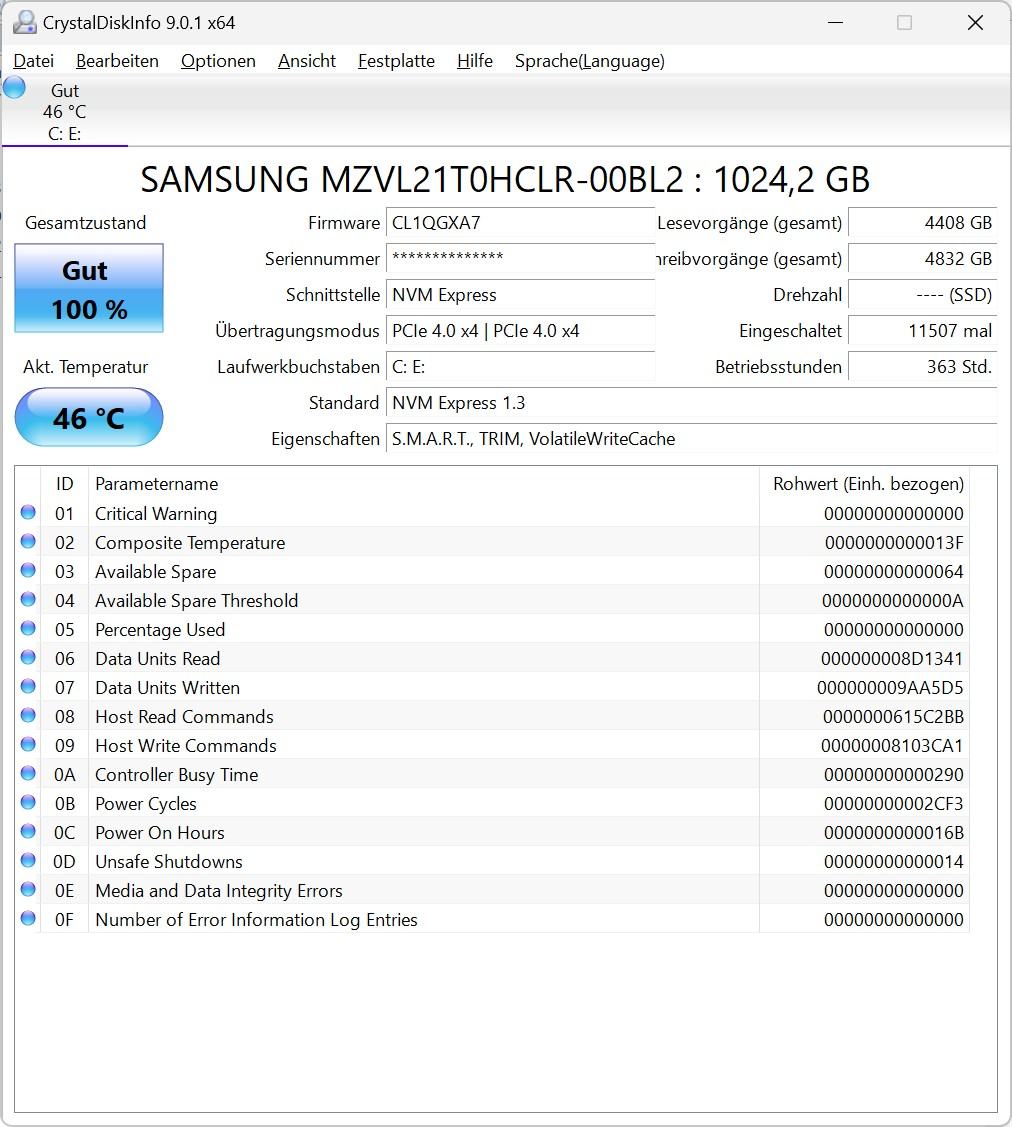
Task: Click the Firmware field CL1QGXA7
Action: click(x=520, y=223)
